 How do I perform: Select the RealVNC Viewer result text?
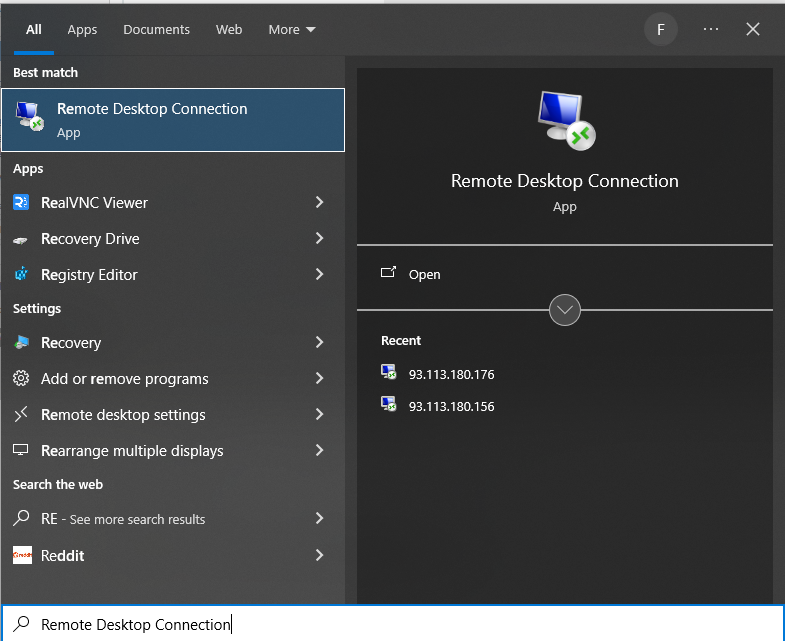(x=94, y=203)
